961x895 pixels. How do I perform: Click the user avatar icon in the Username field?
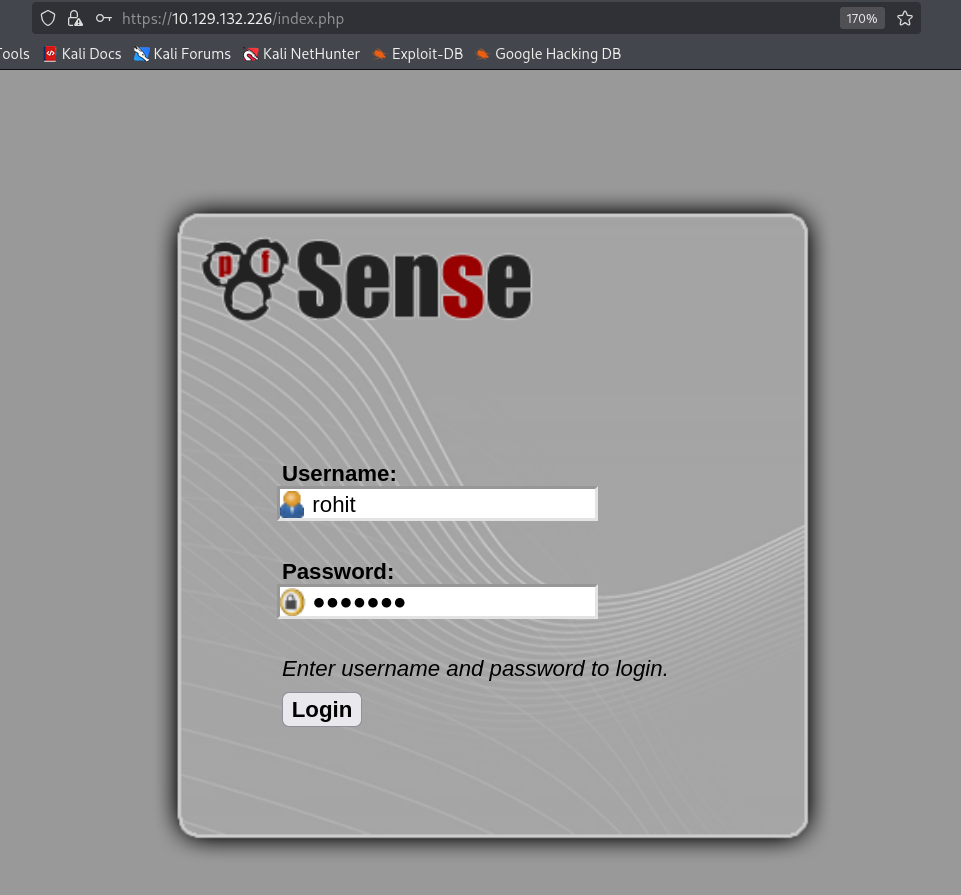tap(292, 504)
